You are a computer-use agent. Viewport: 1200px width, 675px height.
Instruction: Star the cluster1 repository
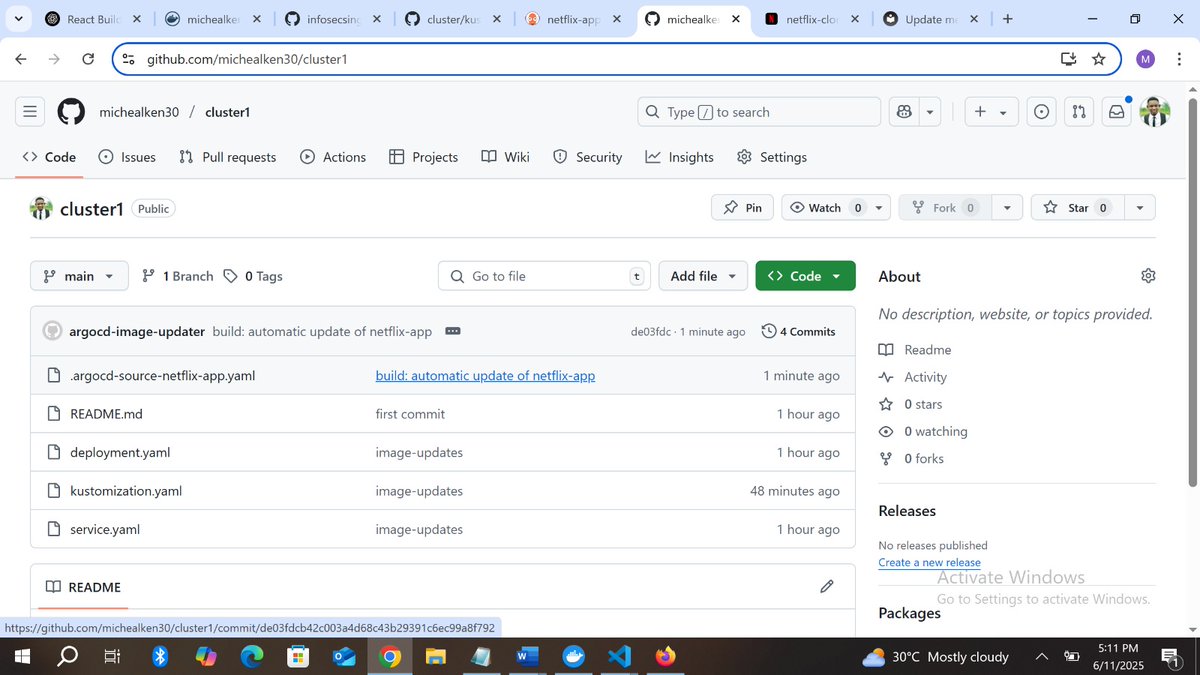click(1077, 208)
